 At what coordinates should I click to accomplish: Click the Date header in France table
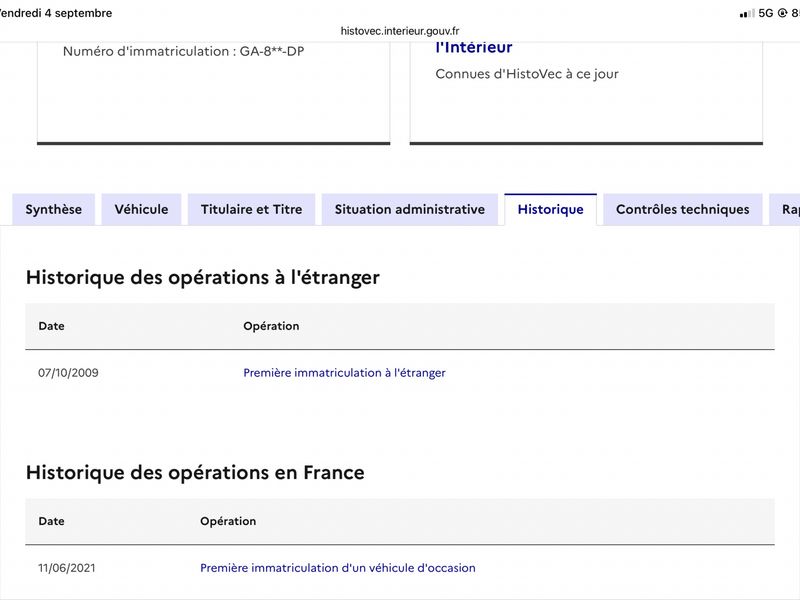click(x=52, y=521)
